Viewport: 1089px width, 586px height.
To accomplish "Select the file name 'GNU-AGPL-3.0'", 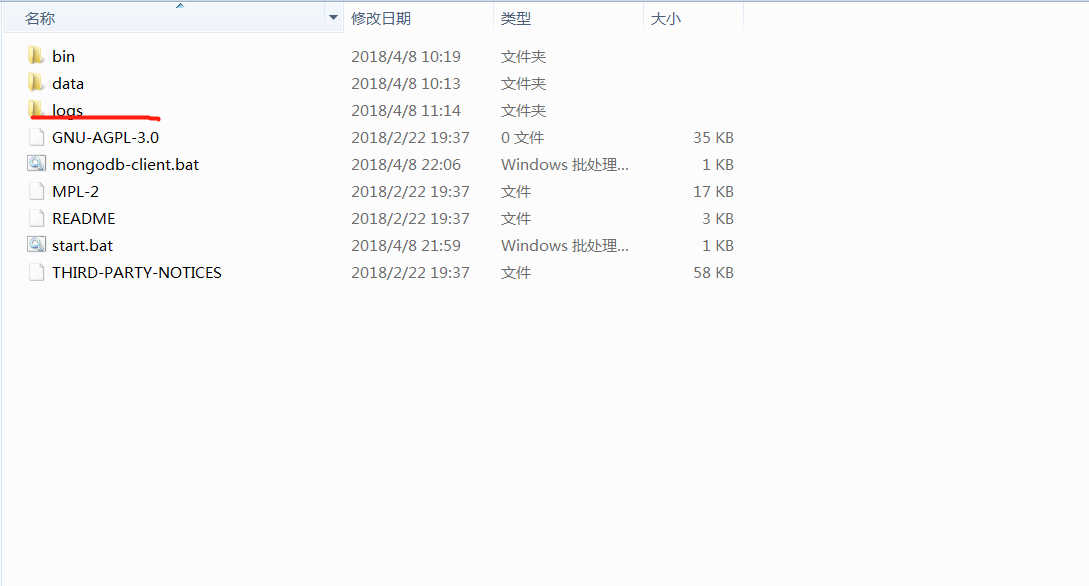I will click(106, 137).
